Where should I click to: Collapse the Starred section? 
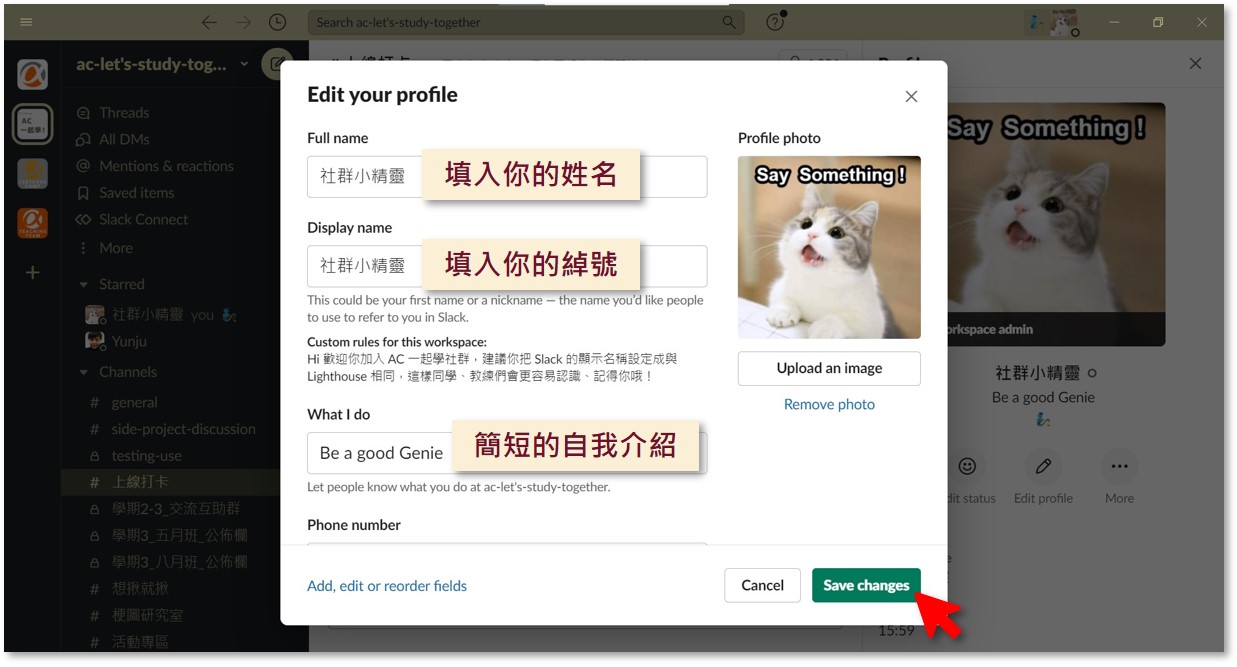point(84,285)
